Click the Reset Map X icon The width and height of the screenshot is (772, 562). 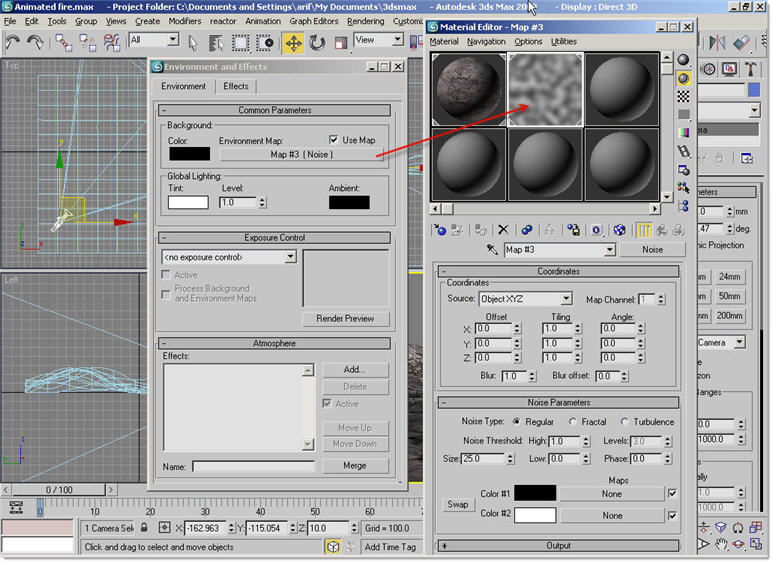pos(503,230)
